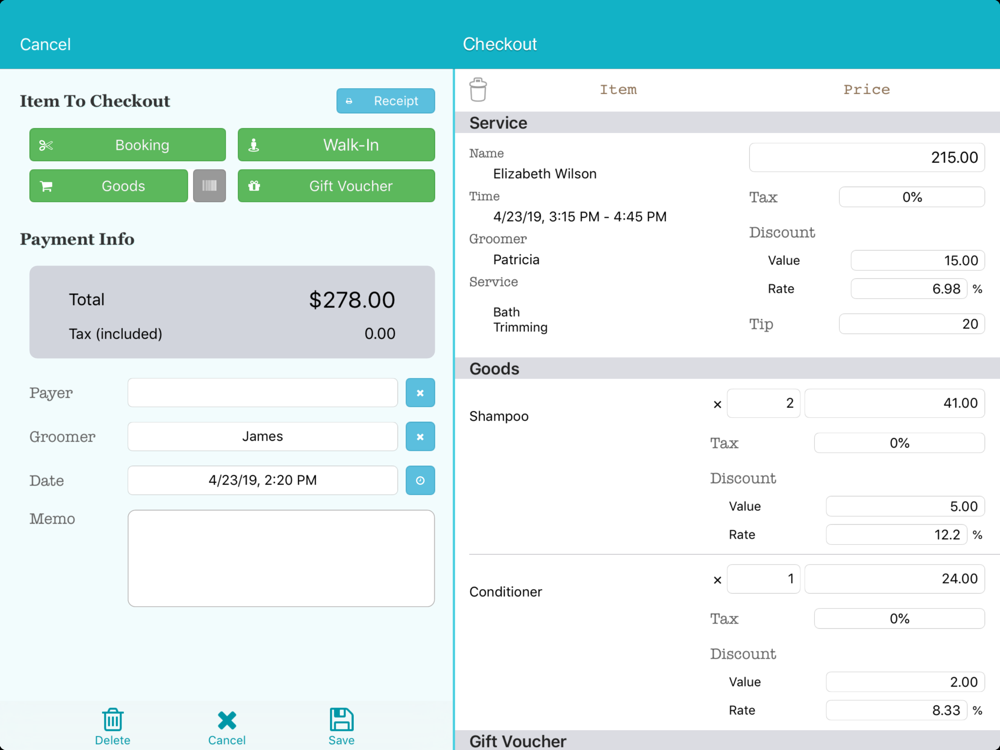Edit Shampoo discount value 5.00

coord(906,506)
